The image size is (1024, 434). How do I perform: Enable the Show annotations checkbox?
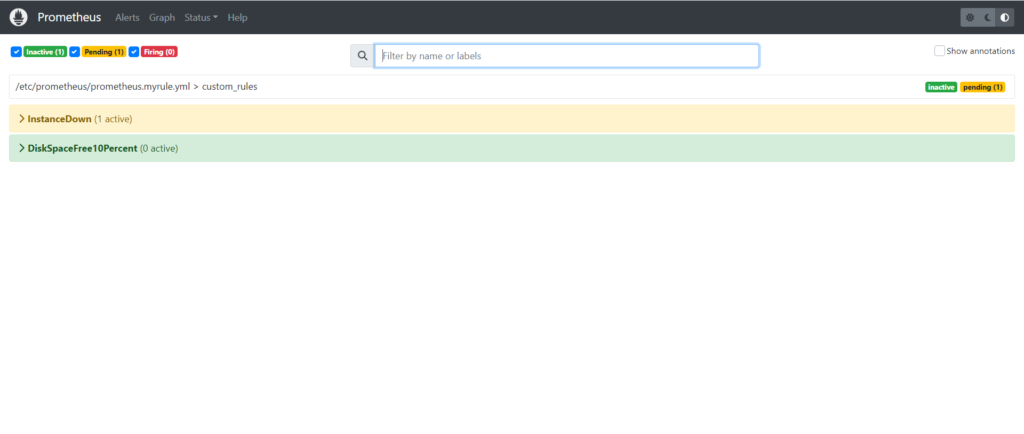coord(939,51)
